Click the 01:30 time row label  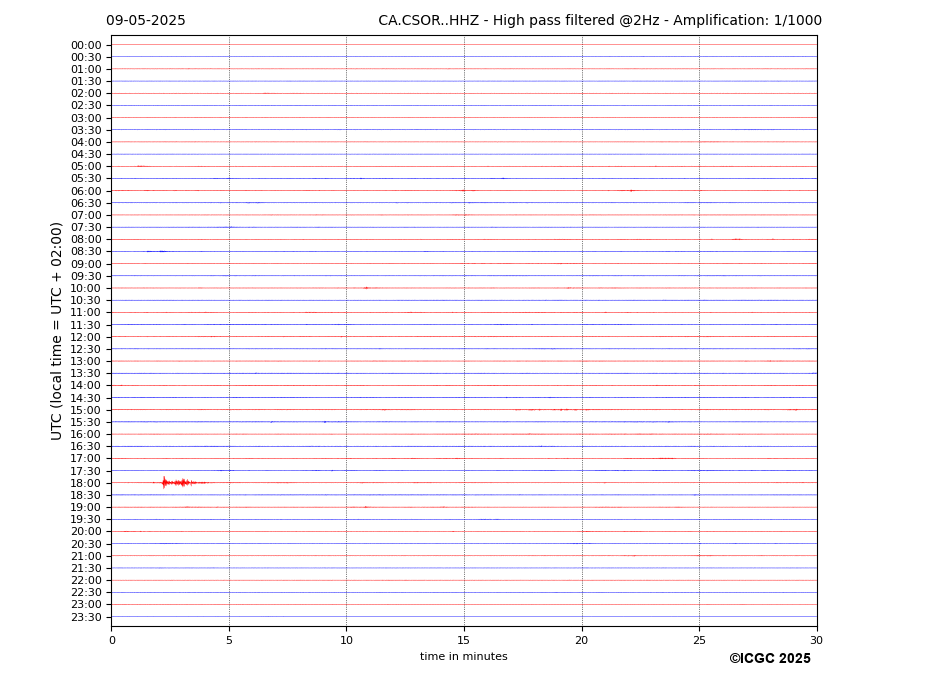(86, 82)
